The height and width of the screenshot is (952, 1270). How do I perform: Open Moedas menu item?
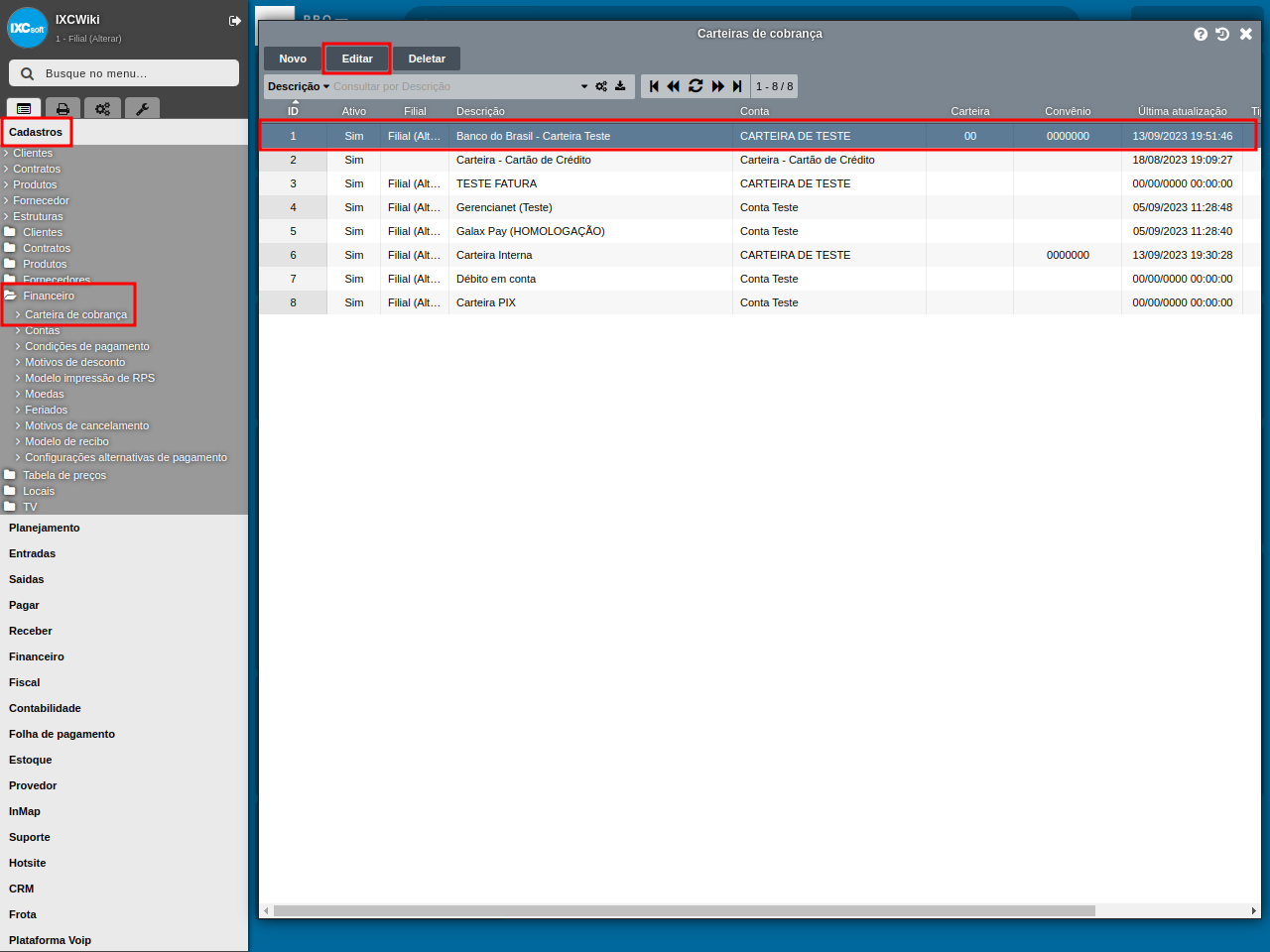(x=45, y=394)
